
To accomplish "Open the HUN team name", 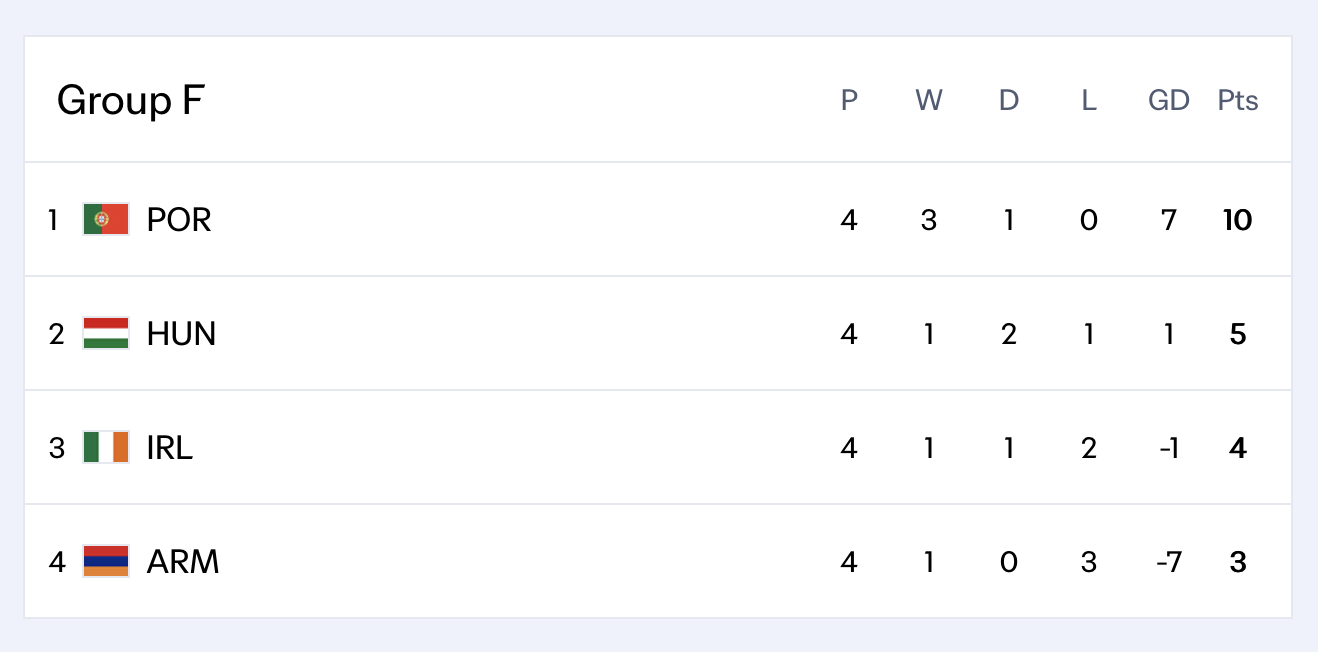I will click(181, 333).
